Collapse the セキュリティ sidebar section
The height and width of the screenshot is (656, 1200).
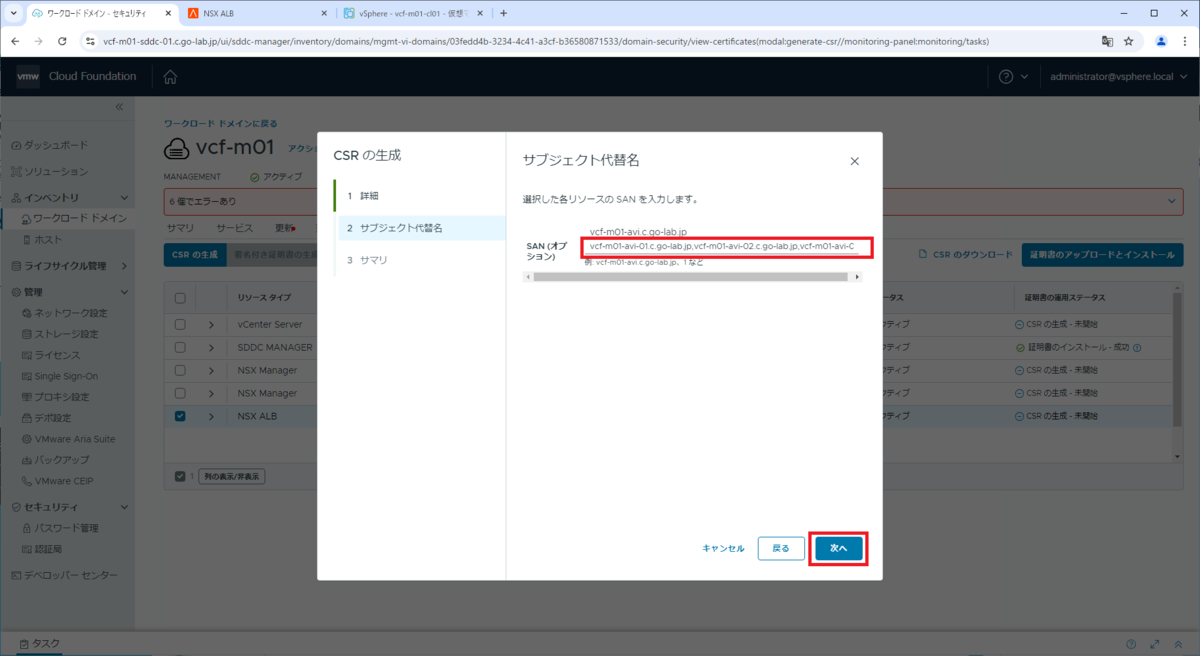pos(124,507)
